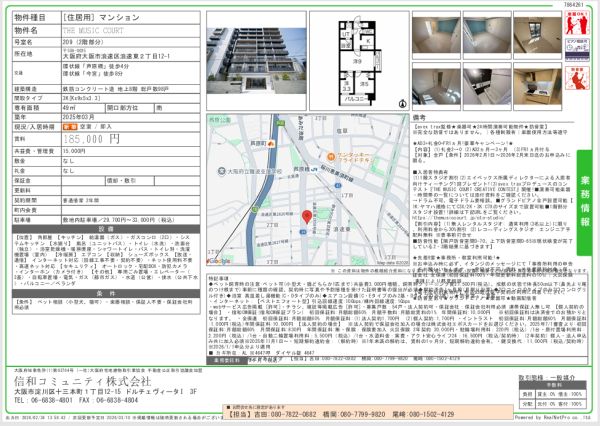This screenshot has width=600, height=426.
Task: Click the 塩草 district label on the map
Action: pyautogui.click(x=342, y=131)
